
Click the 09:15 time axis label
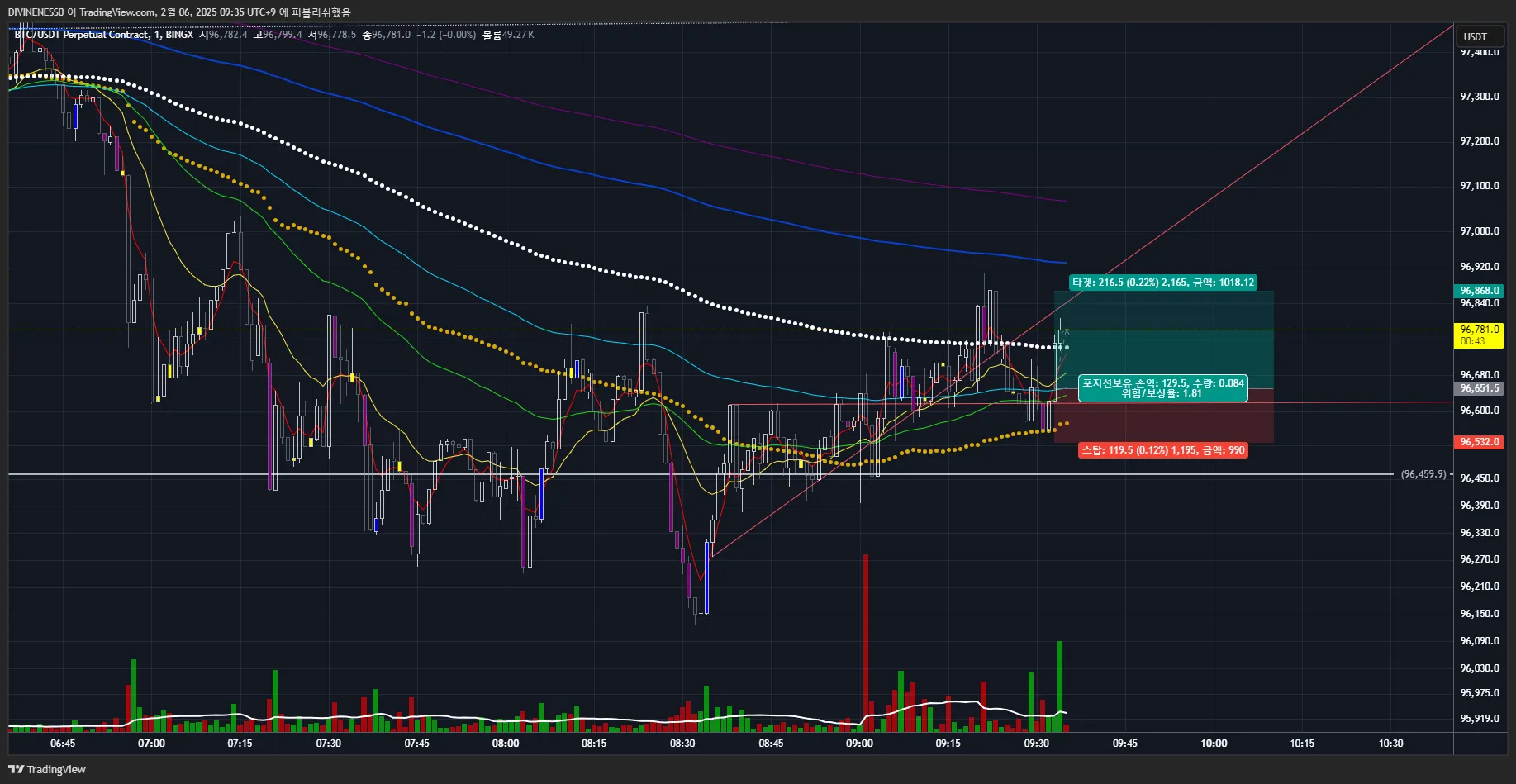coord(948,744)
